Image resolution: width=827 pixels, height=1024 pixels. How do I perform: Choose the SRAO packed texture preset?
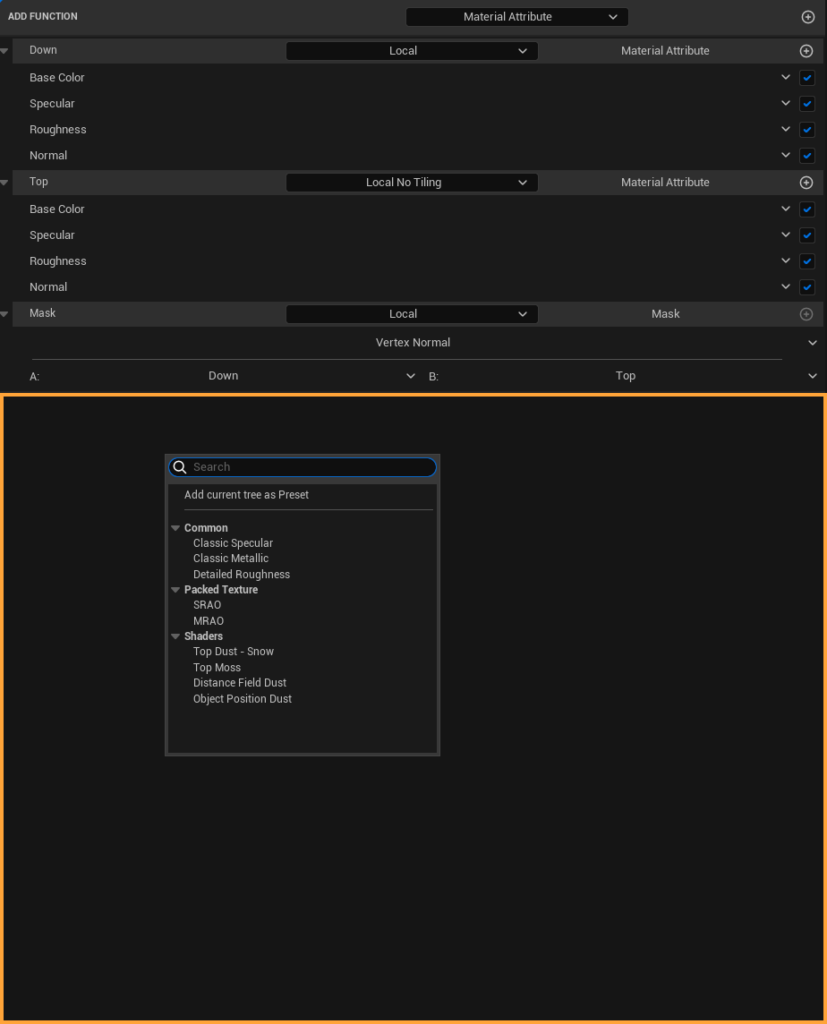(207, 604)
